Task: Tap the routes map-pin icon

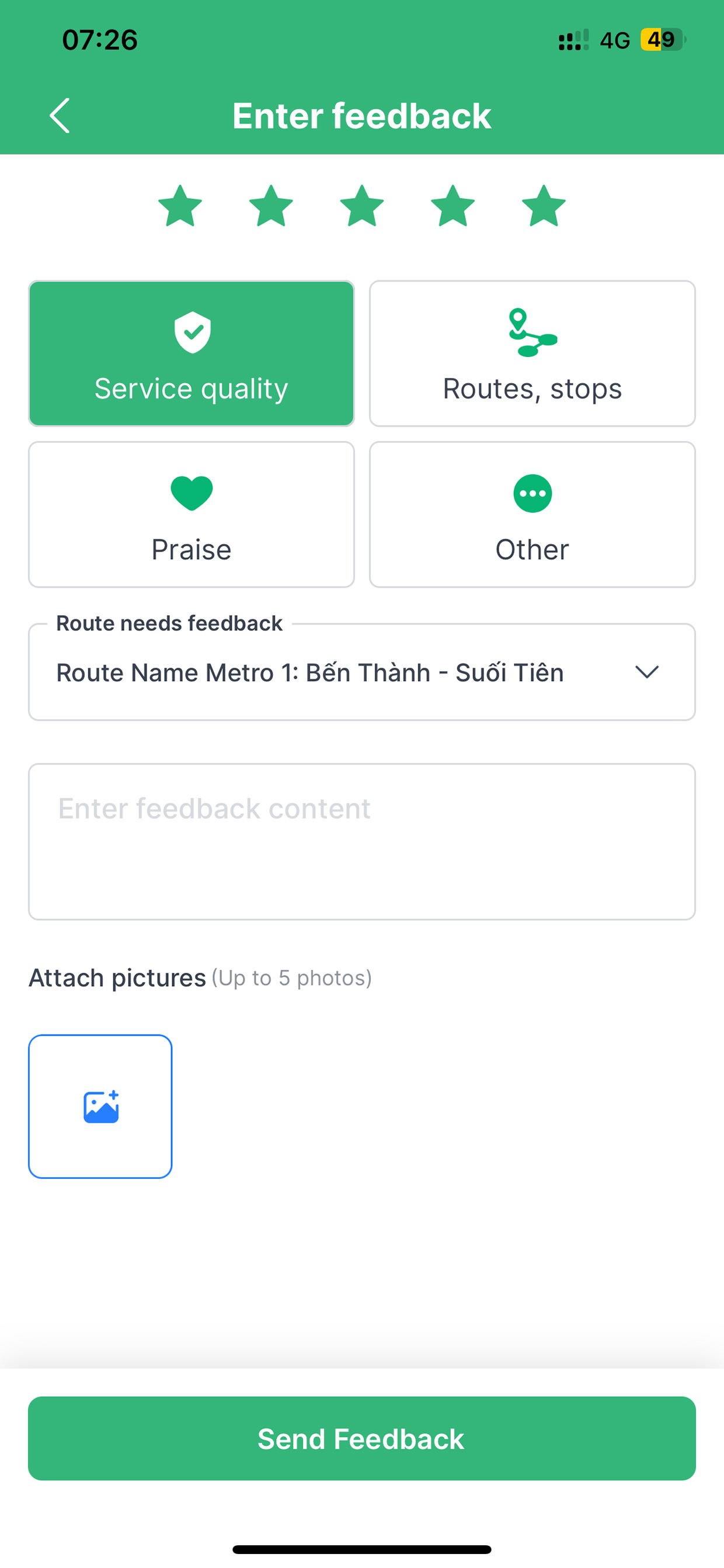Action: tap(532, 332)
